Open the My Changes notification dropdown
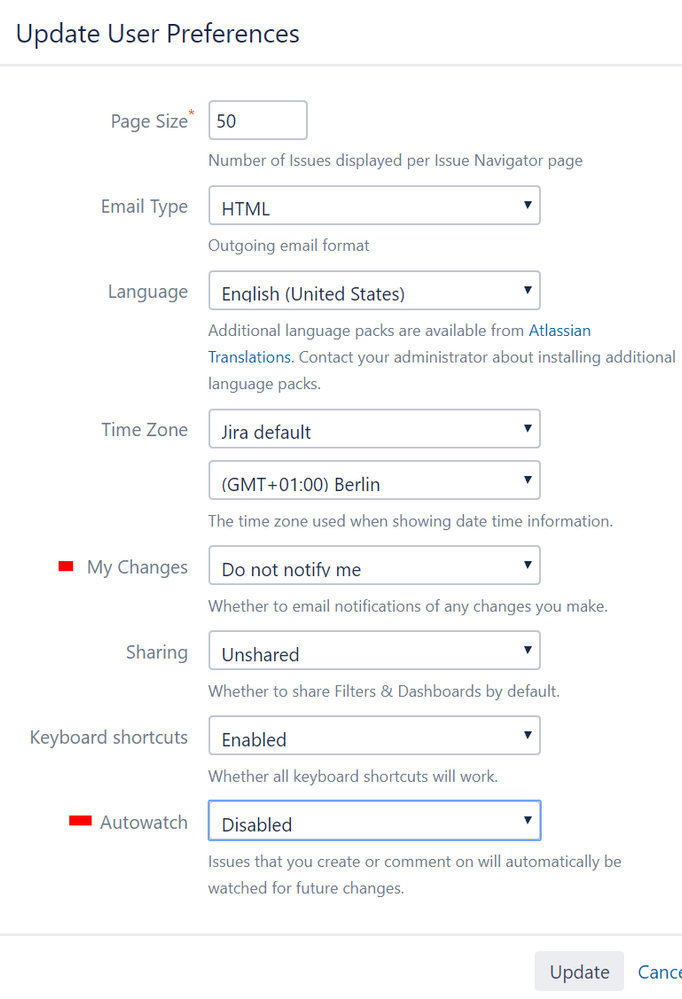This screenshot has width=682, height=999. (374, 565)
